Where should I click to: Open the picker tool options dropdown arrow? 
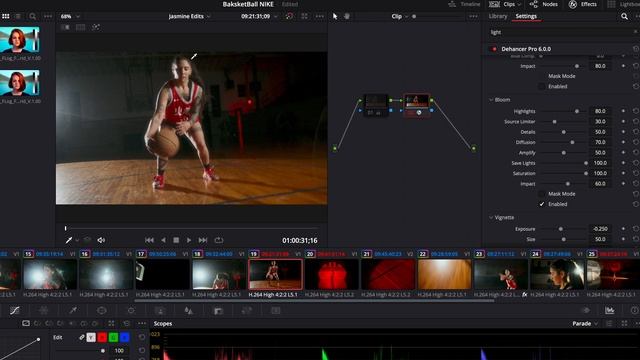coord(77,240)
